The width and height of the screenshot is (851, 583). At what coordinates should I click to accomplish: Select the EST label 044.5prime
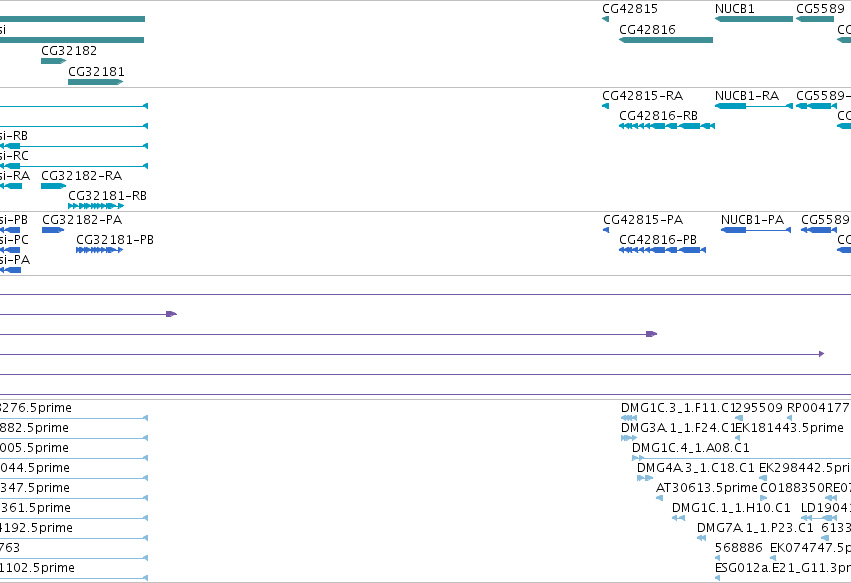[35, 468]
